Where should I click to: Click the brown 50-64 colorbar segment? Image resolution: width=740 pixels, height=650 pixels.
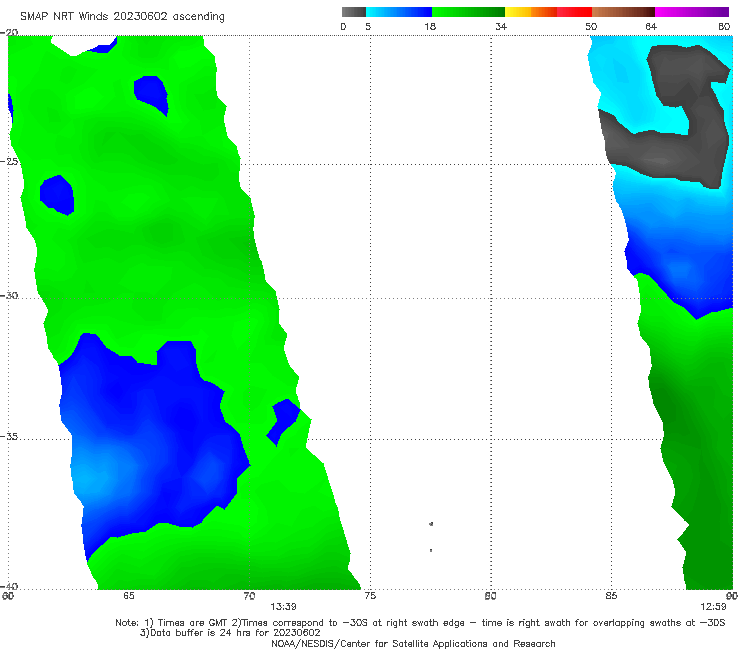(x=623, y=12)
